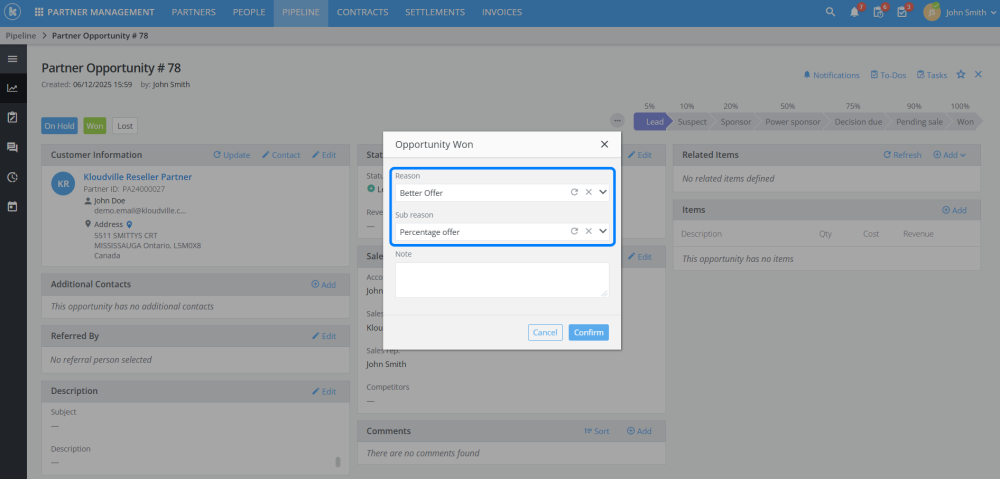Screen dimensions: 1000x479
Task: Expand the Reason dropdown arrow
Action: [603, 192]
